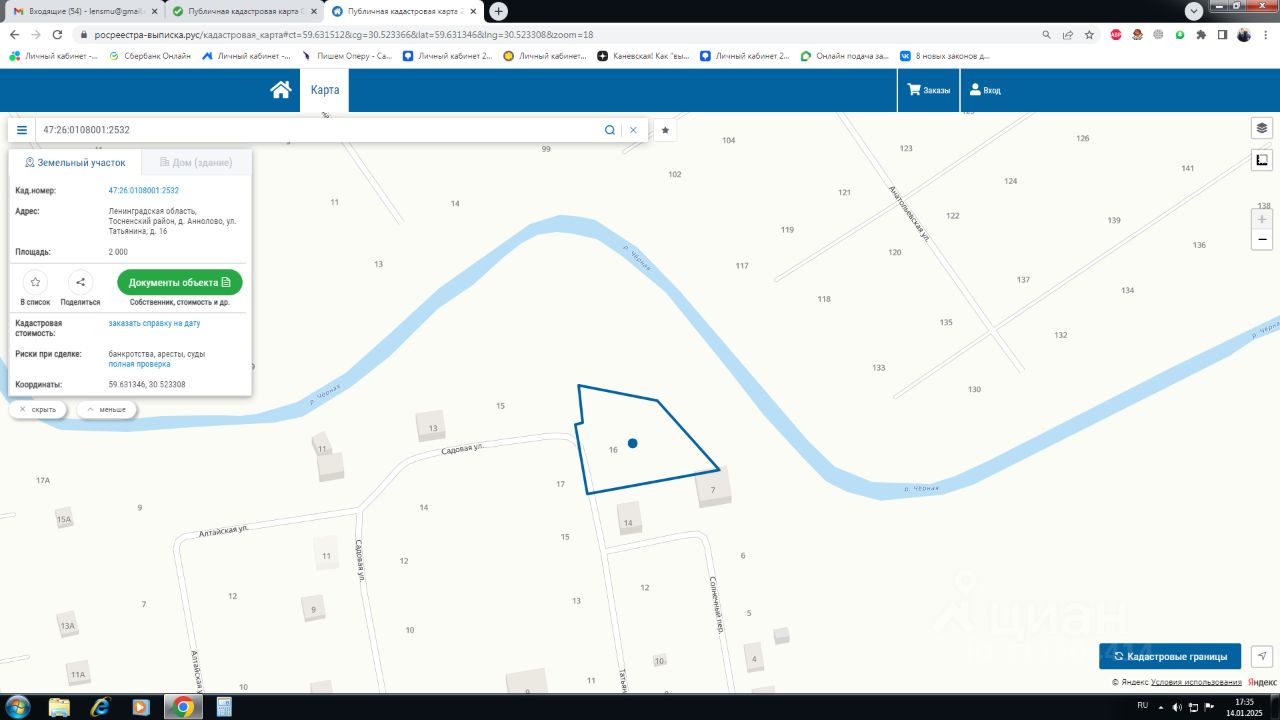Zoom out the map with minus button
Image resolution: width=1280 pixels, height=720 pixels.
[x=1262, y=240]
